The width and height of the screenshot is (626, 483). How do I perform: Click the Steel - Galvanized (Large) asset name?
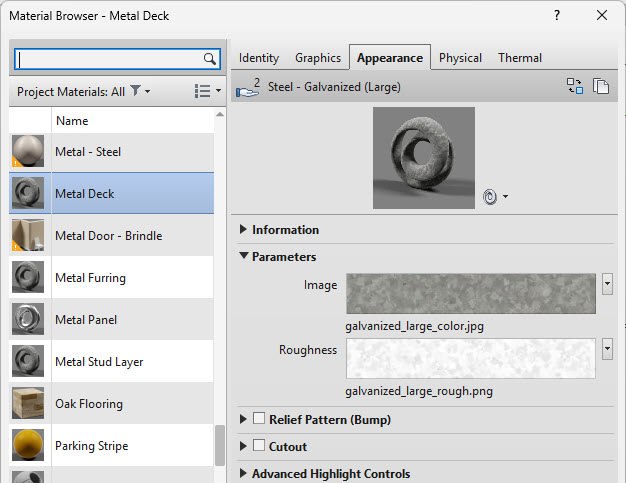pos(334,87)
